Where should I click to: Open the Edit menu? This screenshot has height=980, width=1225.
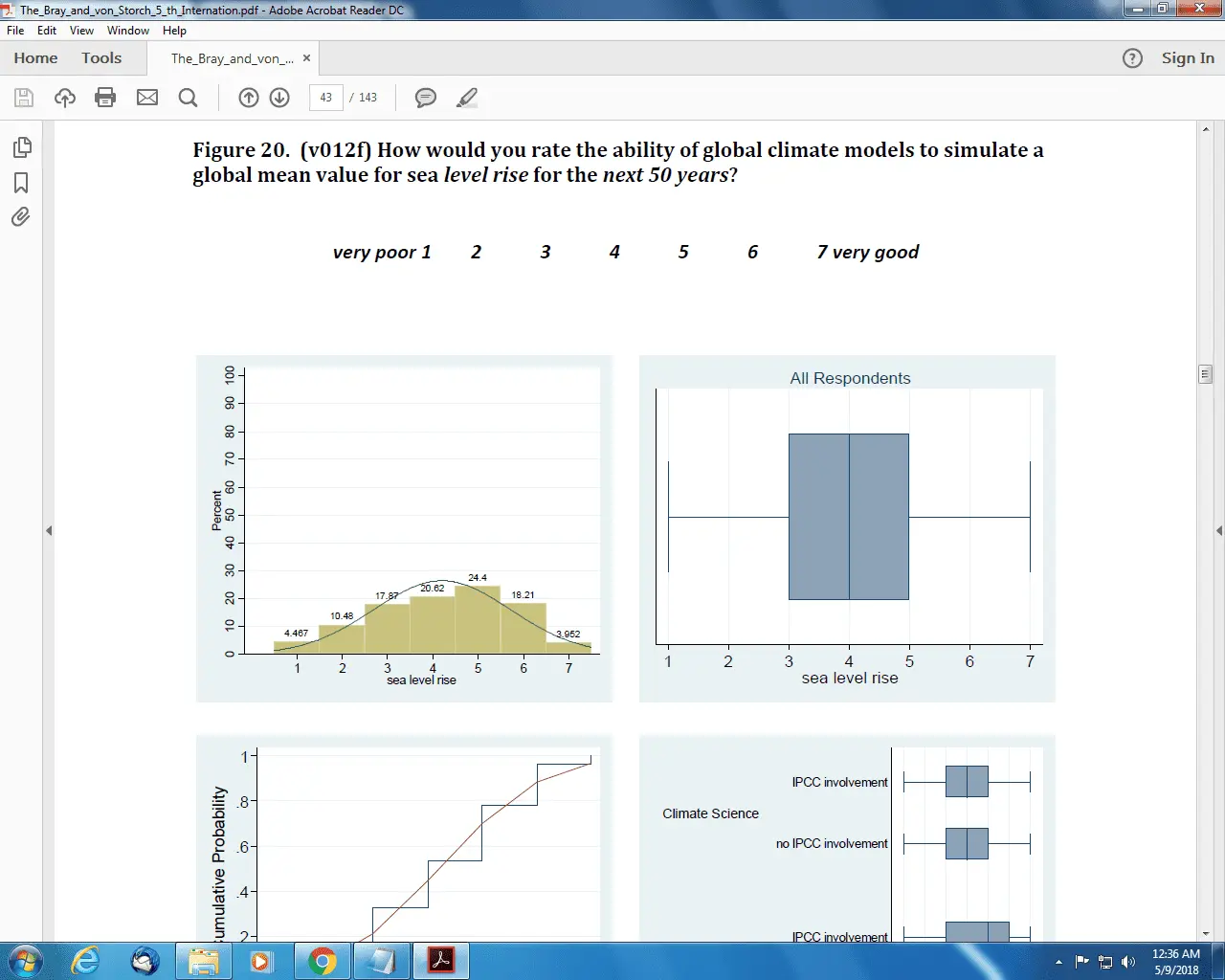[x=47, y=31]
